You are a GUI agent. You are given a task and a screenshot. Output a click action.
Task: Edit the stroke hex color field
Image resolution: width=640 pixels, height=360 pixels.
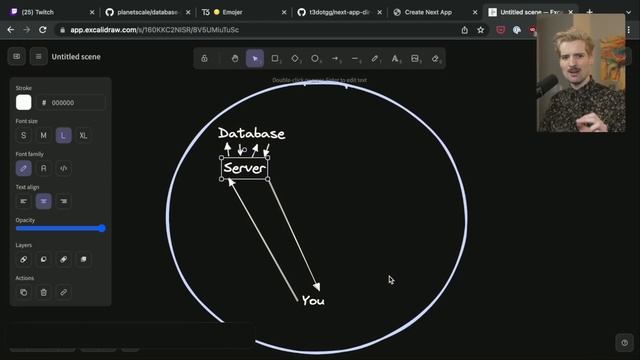click(71, 102)
